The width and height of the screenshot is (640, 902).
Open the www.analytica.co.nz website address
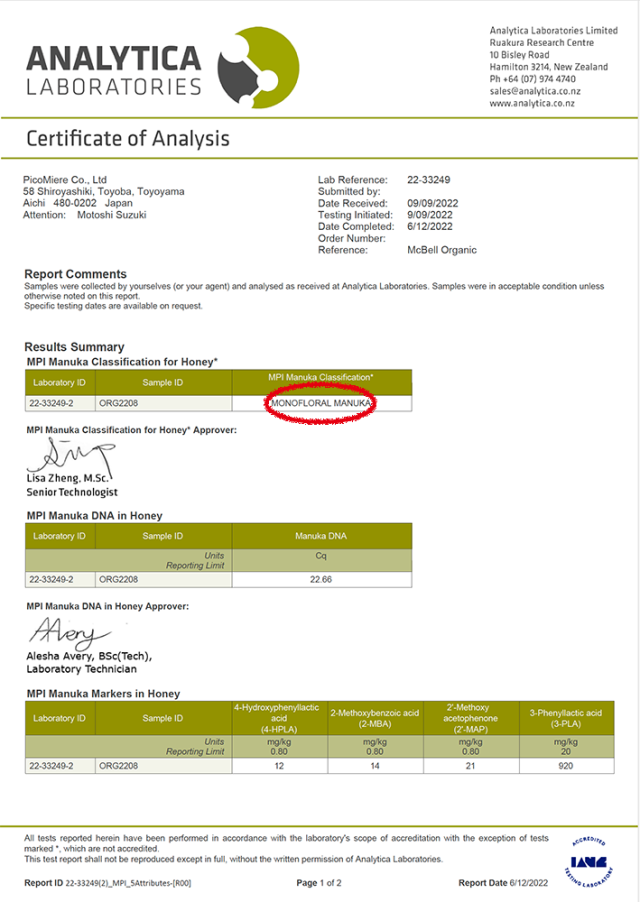coord(532,103)
